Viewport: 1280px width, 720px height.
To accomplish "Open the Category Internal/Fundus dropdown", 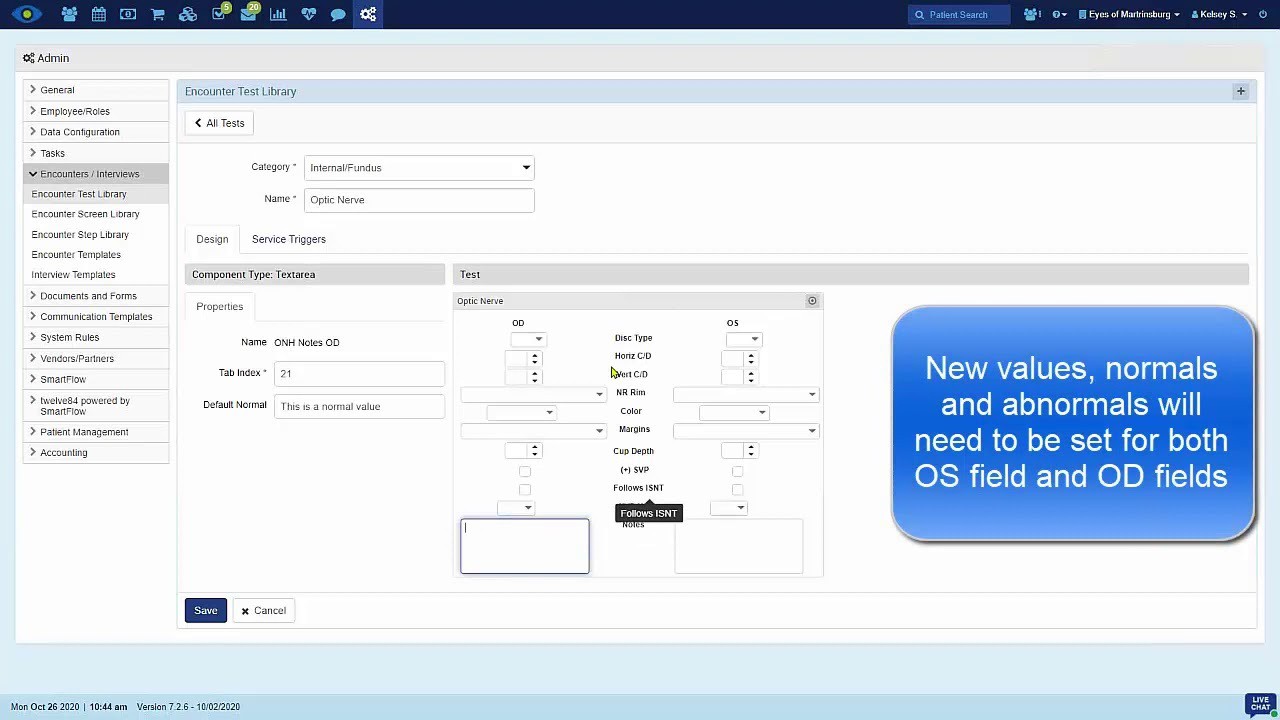I will click(419, 168).
